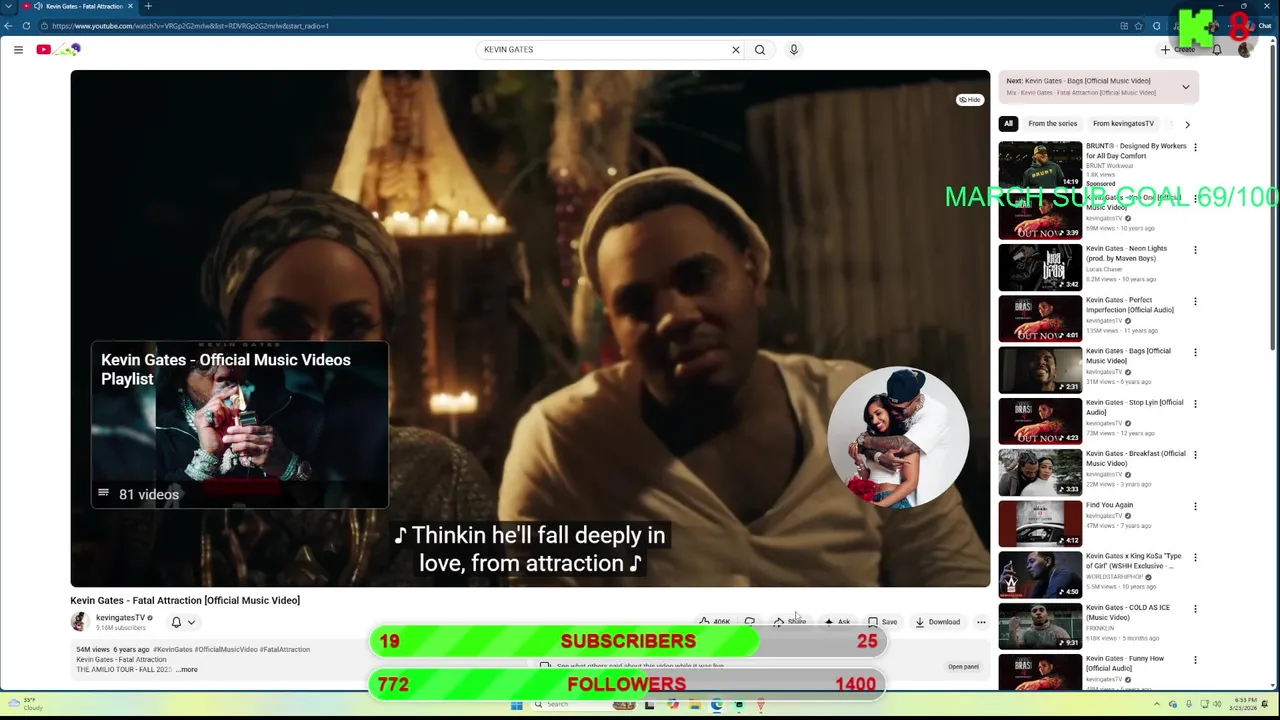Click the Create button

pyautogui.click(x=1179, y=49)
